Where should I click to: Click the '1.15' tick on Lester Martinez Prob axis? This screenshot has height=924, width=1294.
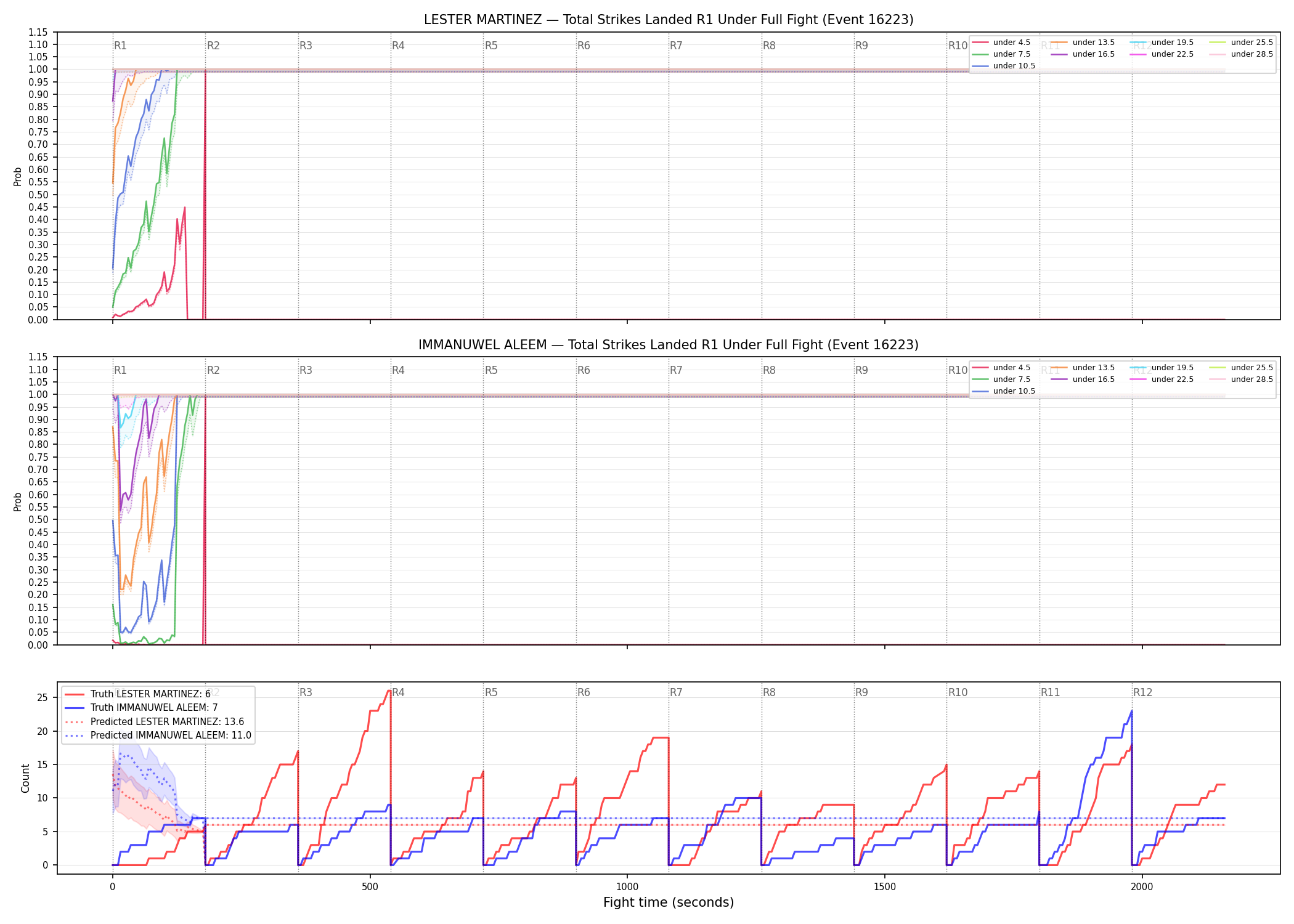38,32
